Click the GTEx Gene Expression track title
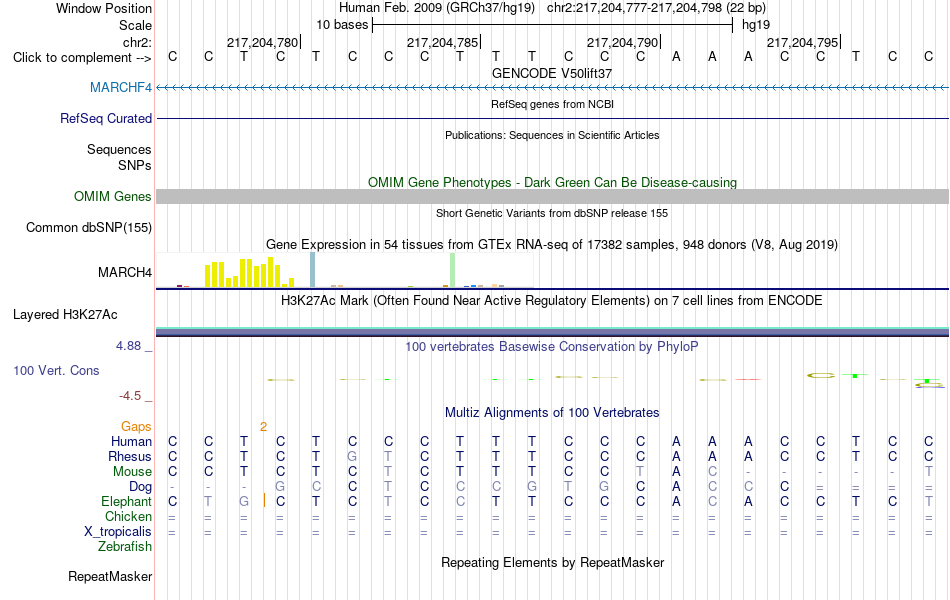The height and width of the screenshot is (600, 950). coord(552,245)
